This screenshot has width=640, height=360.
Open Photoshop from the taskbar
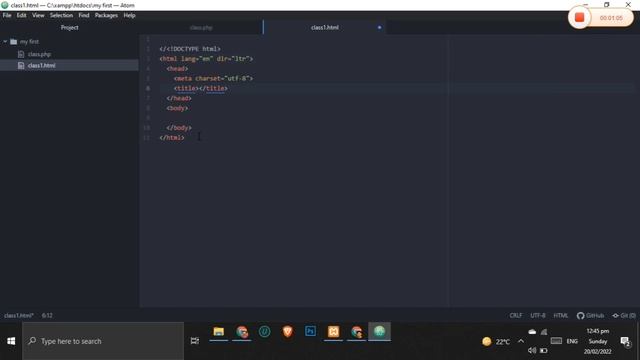pyautogui.click(x=310, y=332)
